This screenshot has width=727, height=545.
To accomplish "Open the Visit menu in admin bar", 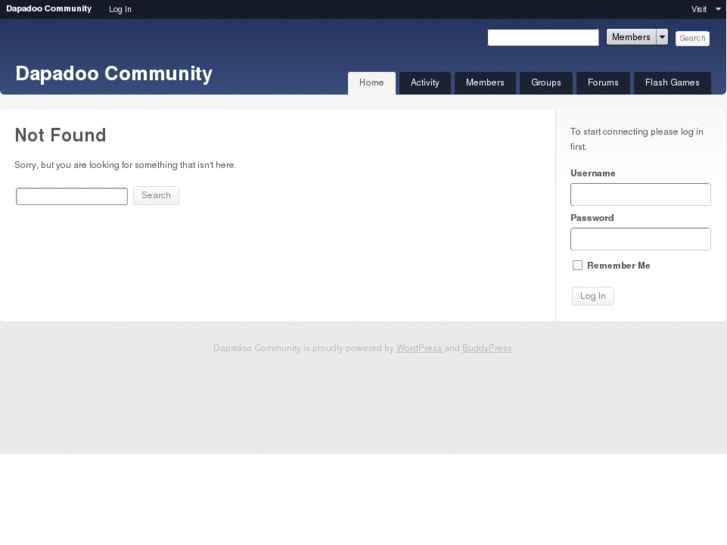I will coord(699,9).
